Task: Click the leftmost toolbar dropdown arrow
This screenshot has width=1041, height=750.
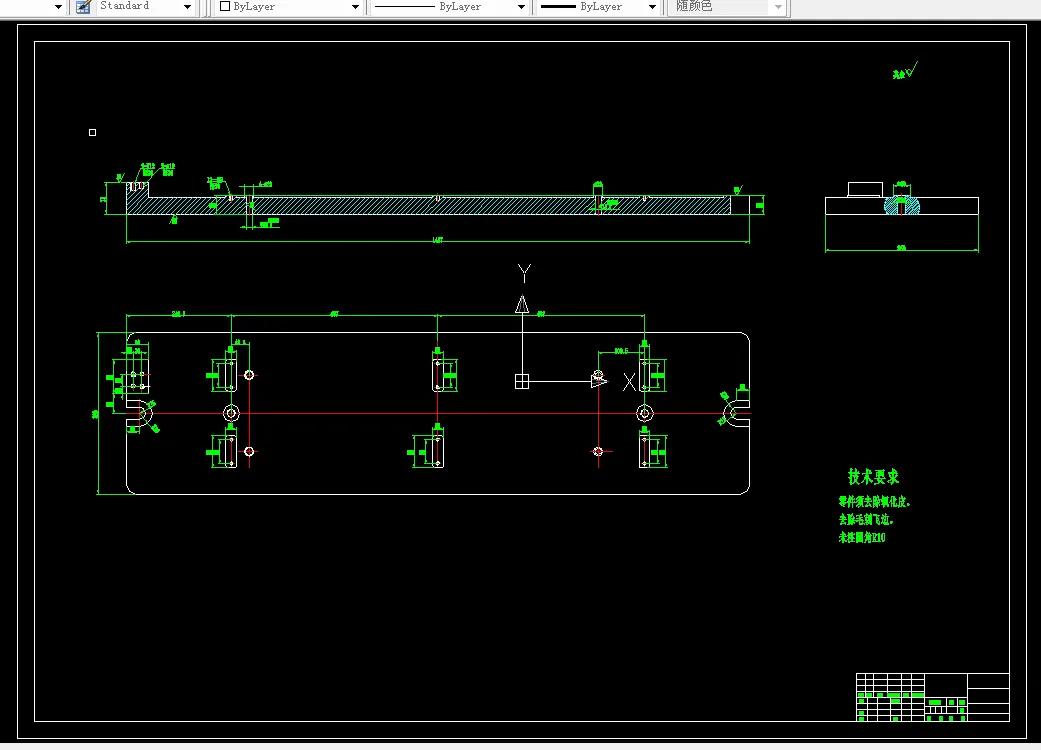Action: 58,7
